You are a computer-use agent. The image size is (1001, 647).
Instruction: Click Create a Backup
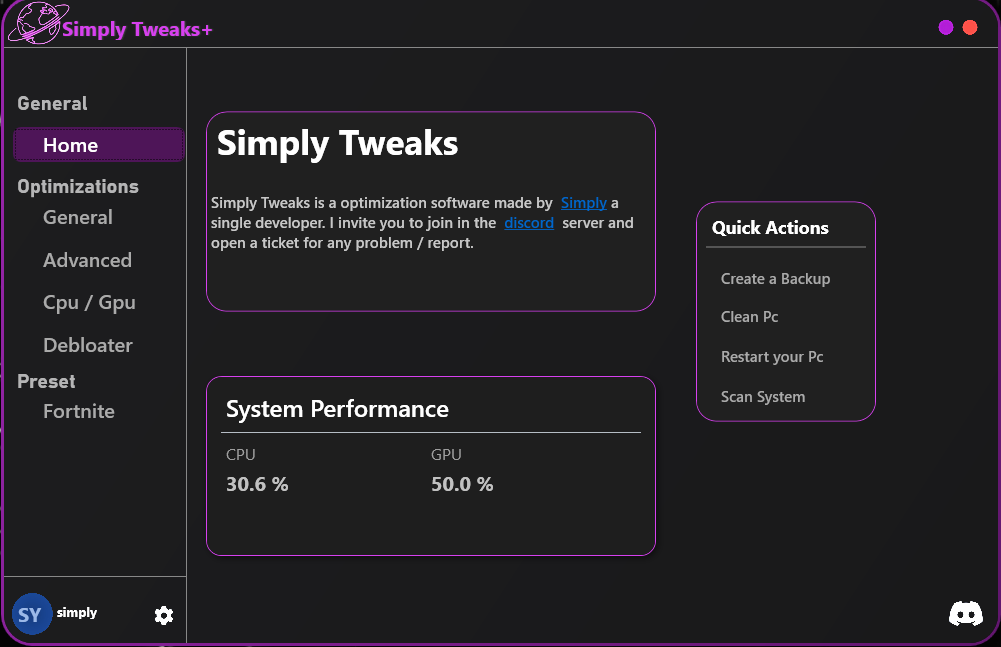coord(775,279)
